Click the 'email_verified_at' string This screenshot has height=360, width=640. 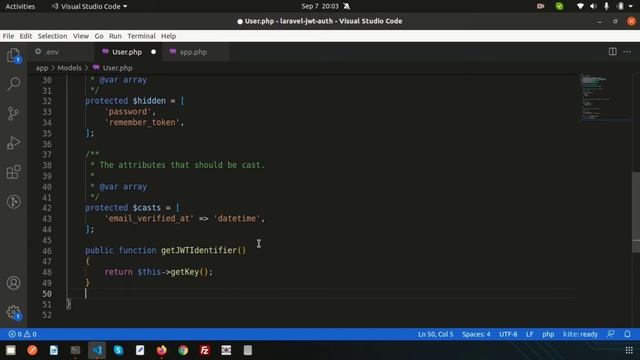pos(149,218)
